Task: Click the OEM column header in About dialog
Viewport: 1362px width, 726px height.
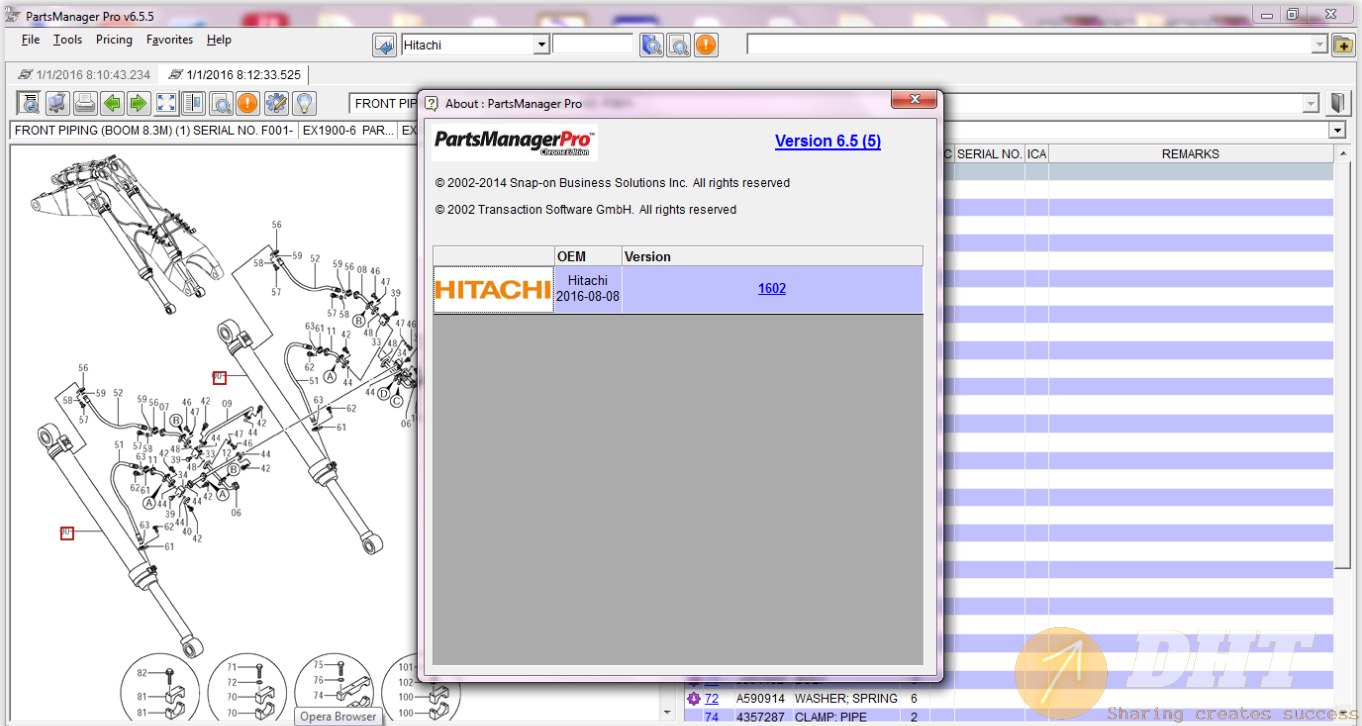Action: click(x=588, y=257)
